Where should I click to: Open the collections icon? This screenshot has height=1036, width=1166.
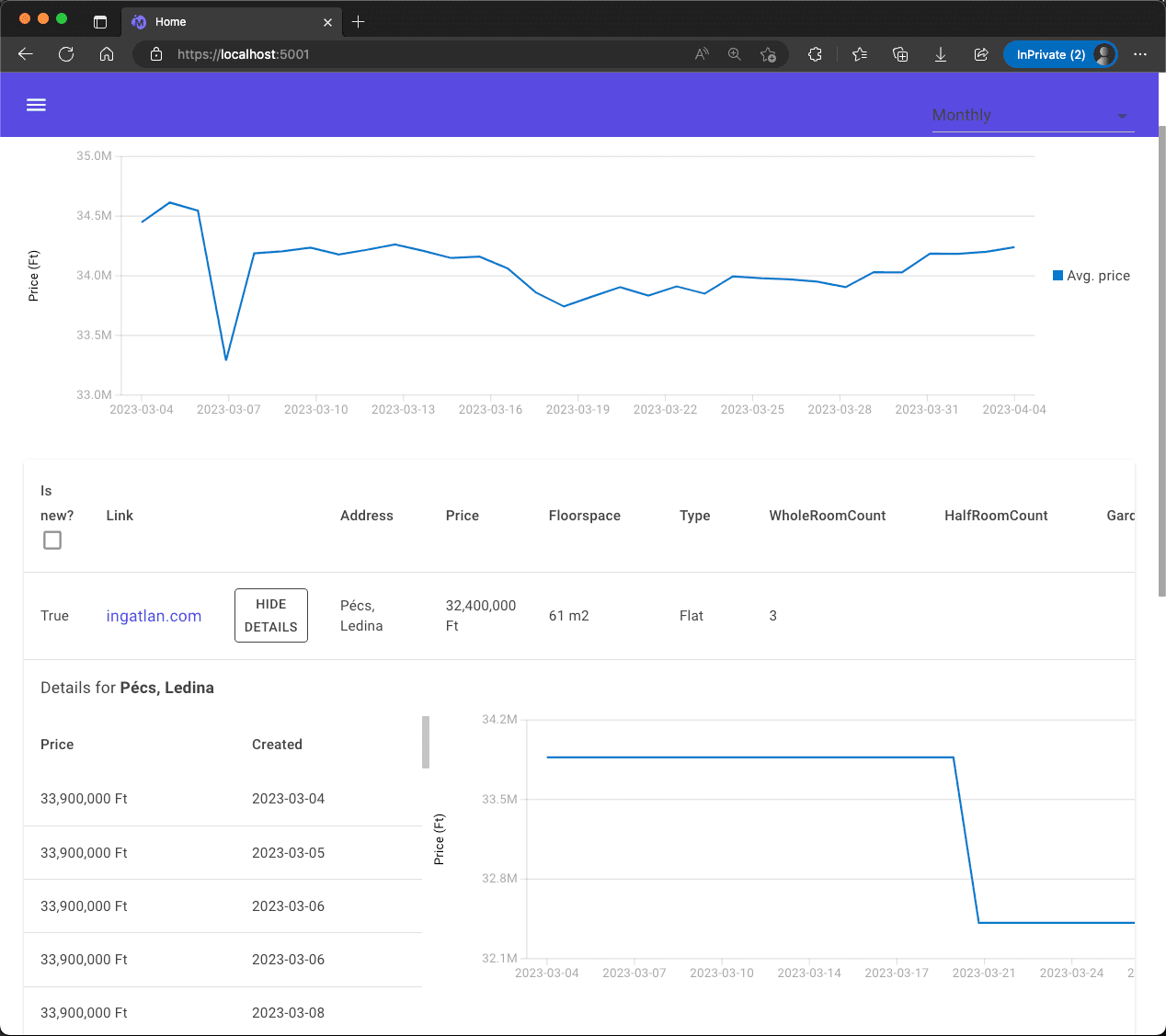pos(900,54)
